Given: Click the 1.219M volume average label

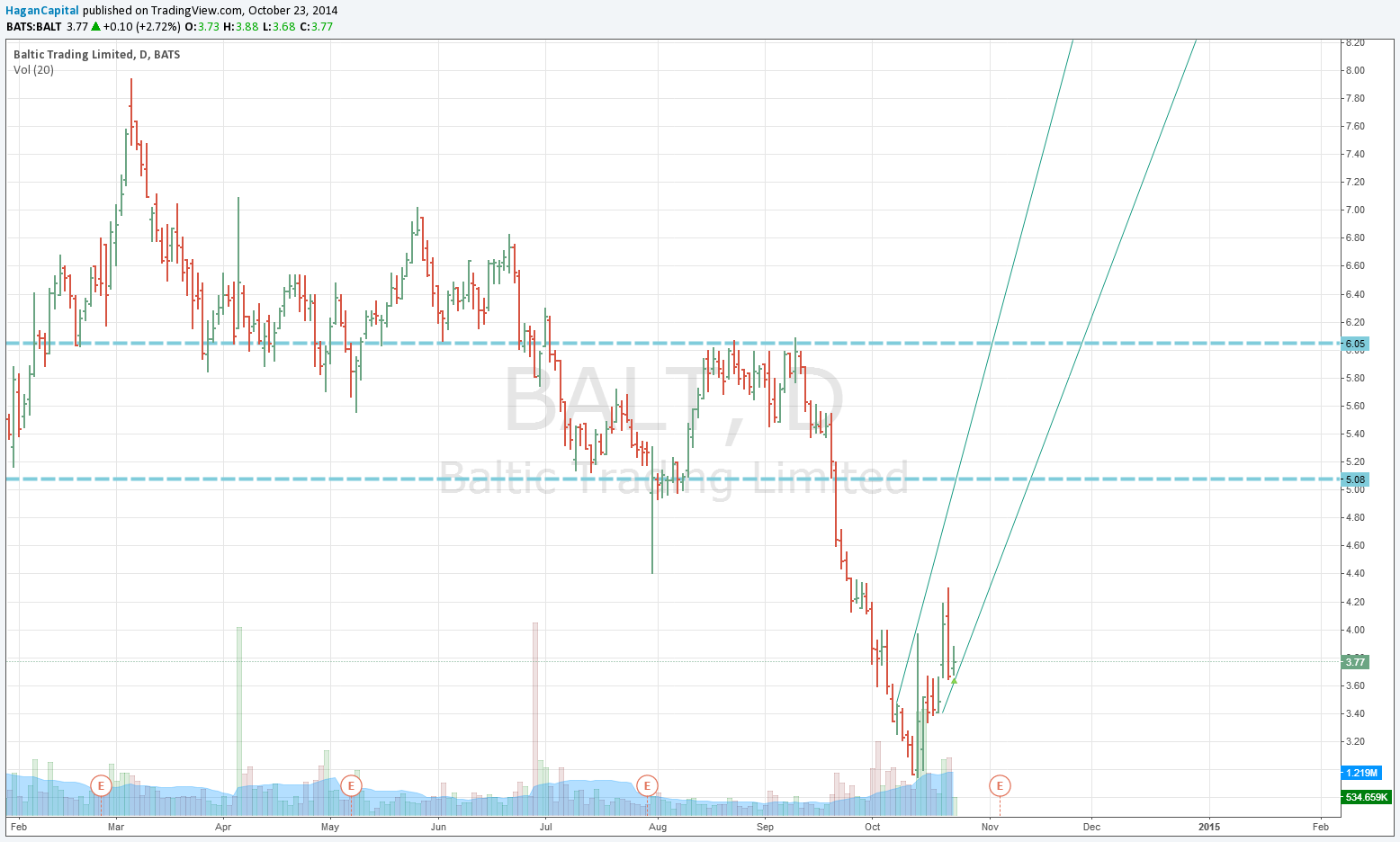Looking at the screenshot, I should coord(1360,773).
